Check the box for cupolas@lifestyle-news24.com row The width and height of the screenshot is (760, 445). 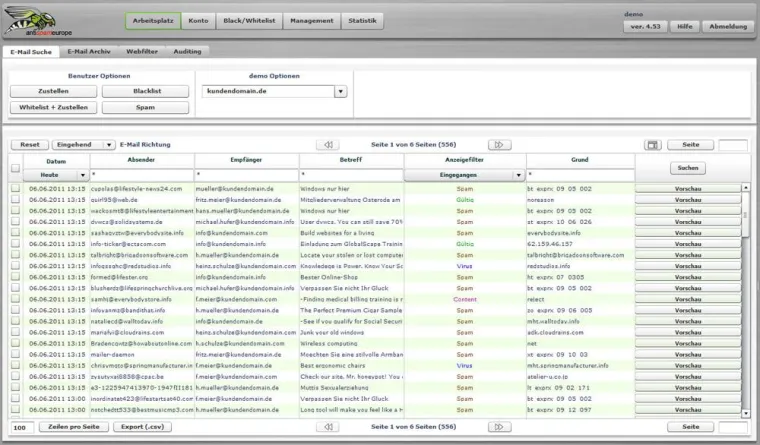[15, 188]
